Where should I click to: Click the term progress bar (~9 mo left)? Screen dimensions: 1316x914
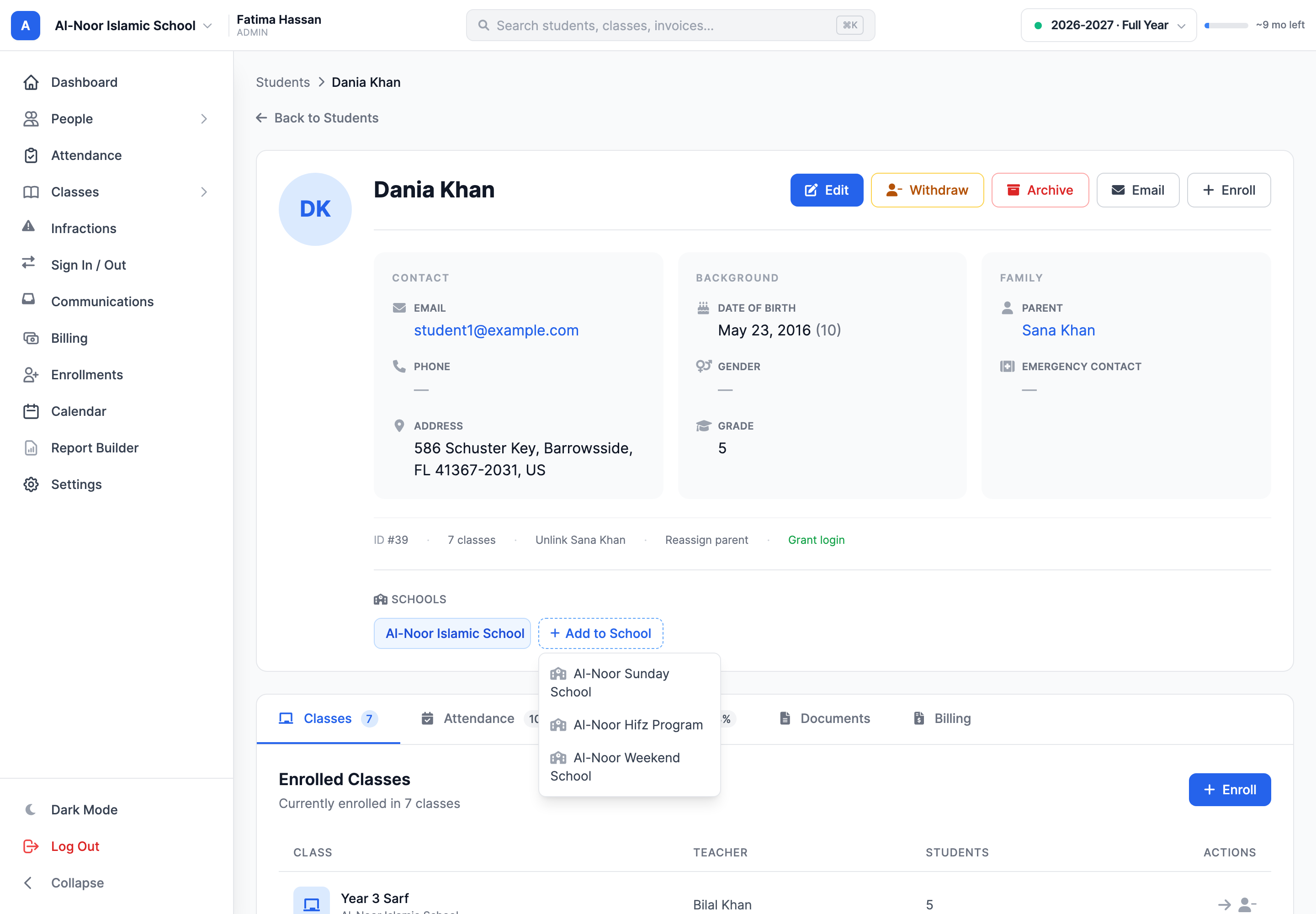point(1226,25)
